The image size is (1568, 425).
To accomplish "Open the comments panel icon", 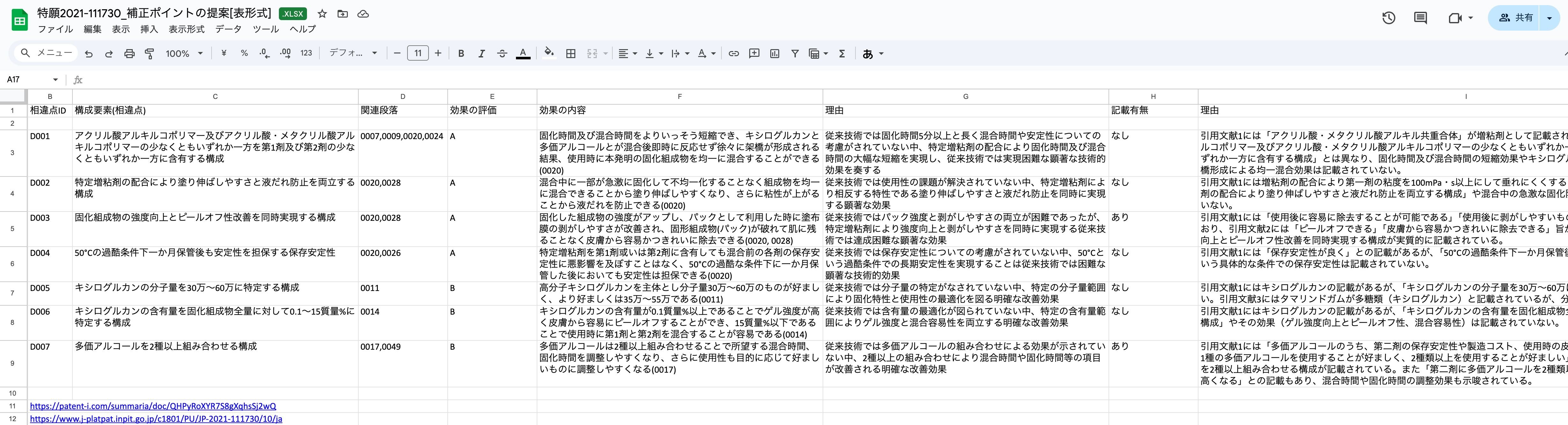I will pos(1420,18).
